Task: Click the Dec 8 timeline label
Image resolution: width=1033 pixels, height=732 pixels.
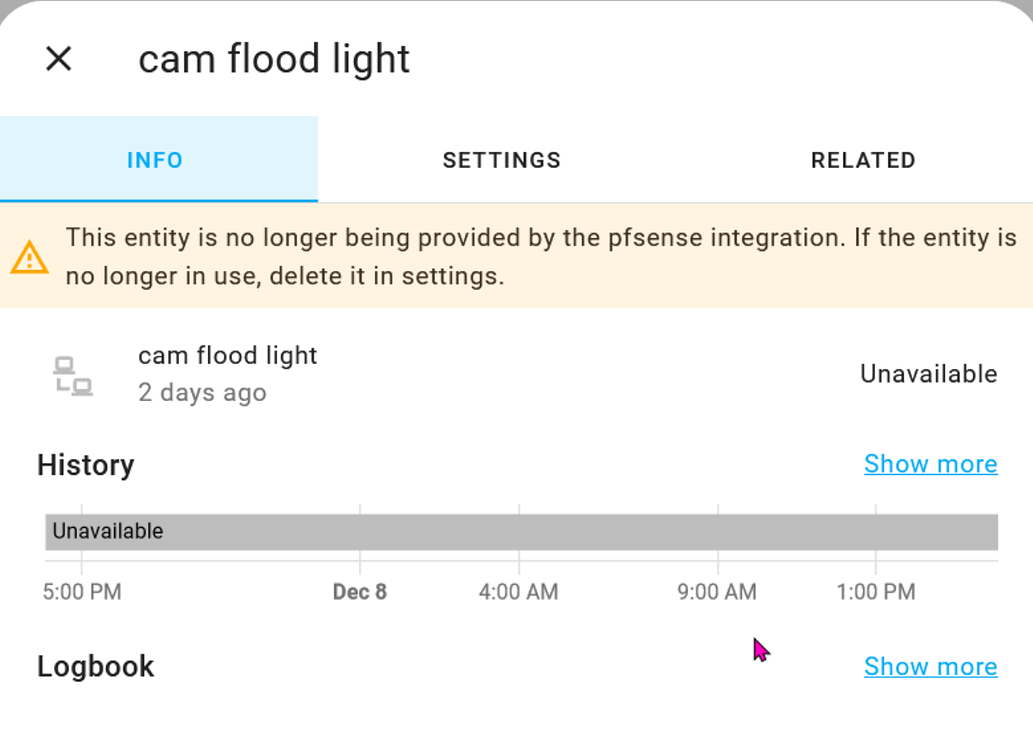Action: [359, 592]
